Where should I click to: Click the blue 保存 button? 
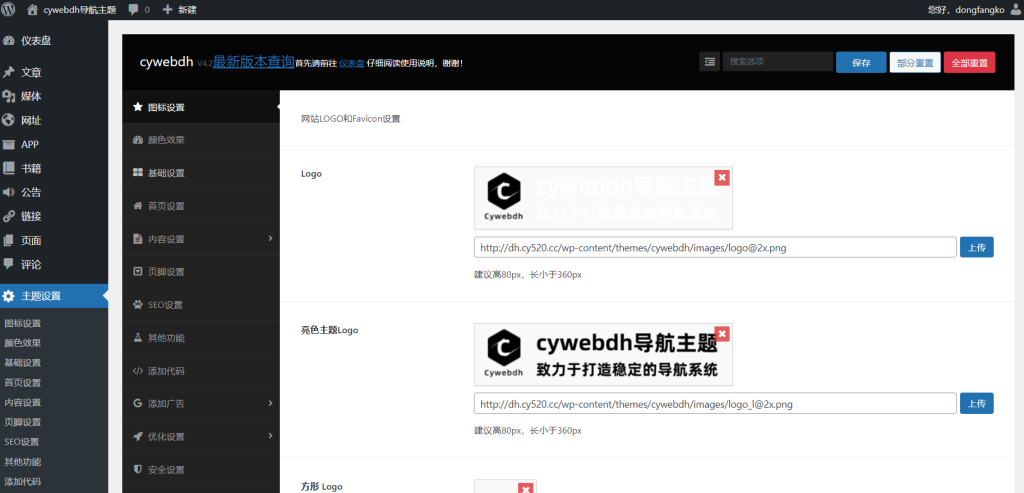click(x=861, y=62)
